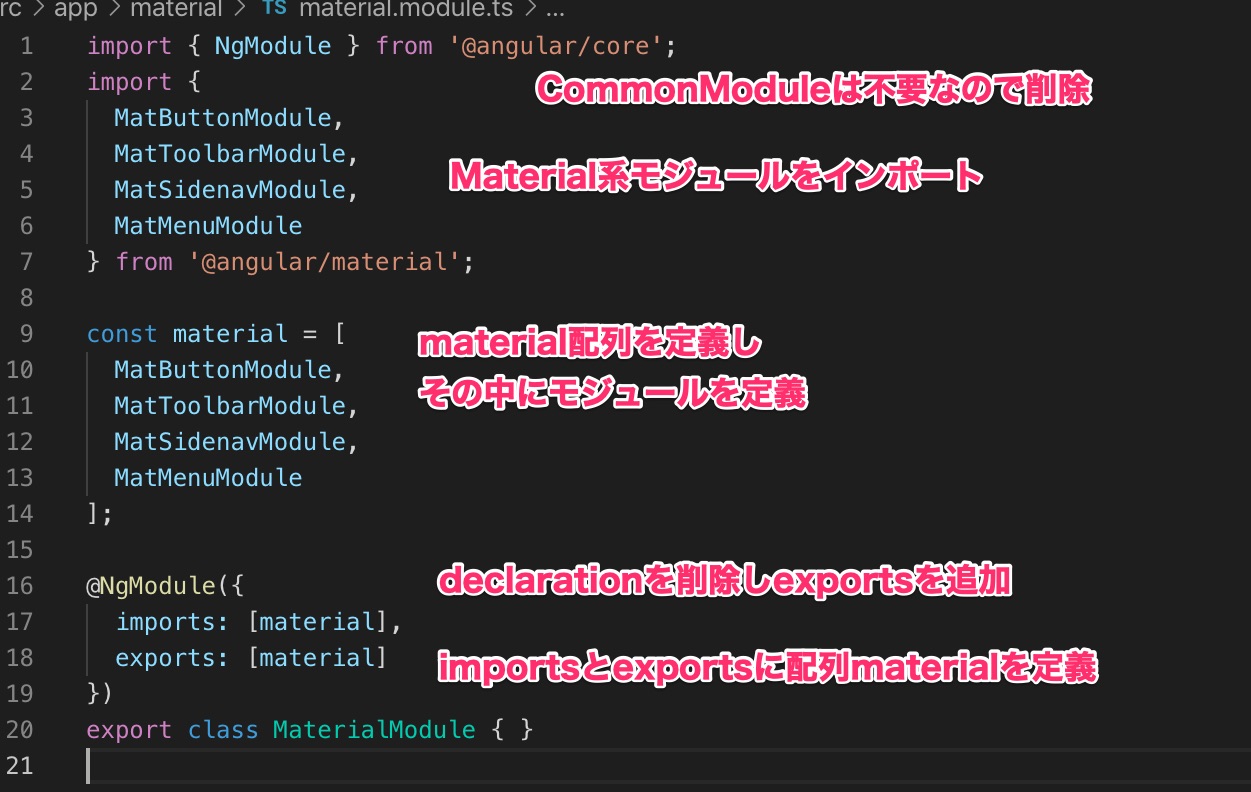Click the "material.module.ts" breadcrumb label
The height and width of the screenshot is (792, 1251).
(x=406, y=11)
